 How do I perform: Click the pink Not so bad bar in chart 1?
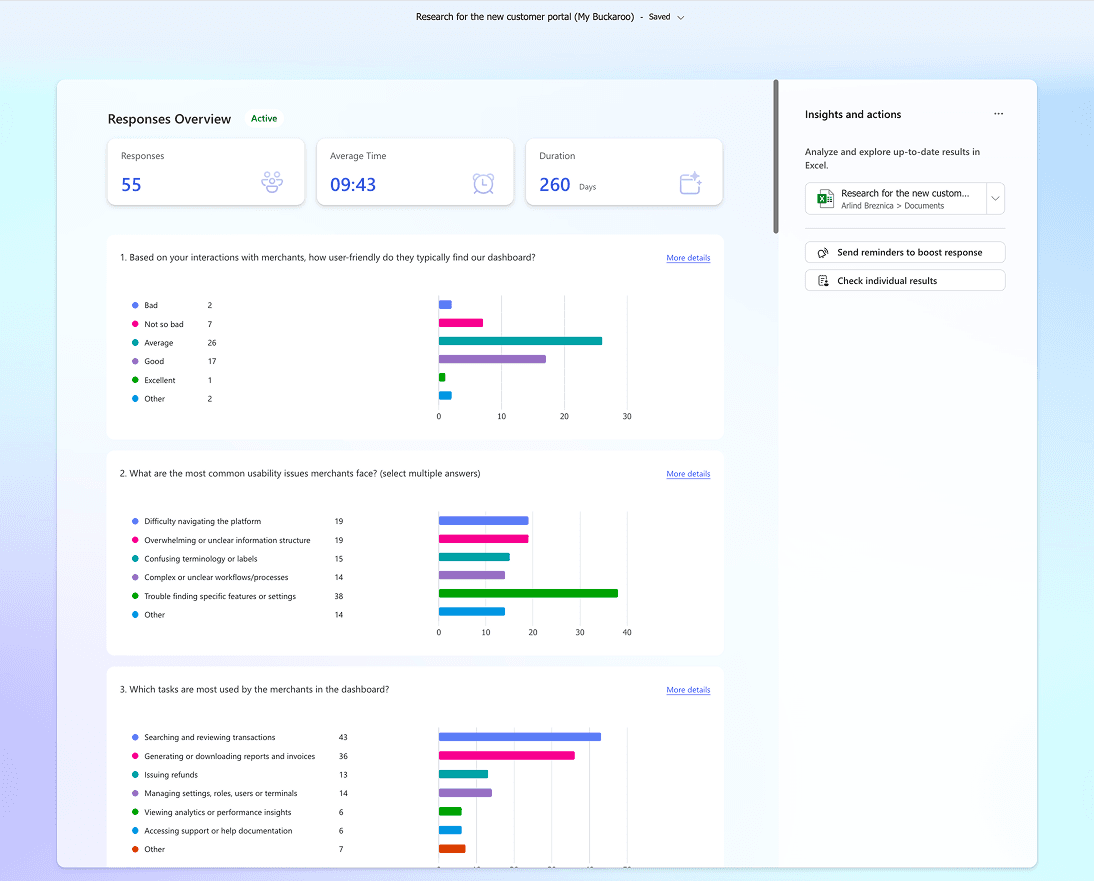point(460,323)
